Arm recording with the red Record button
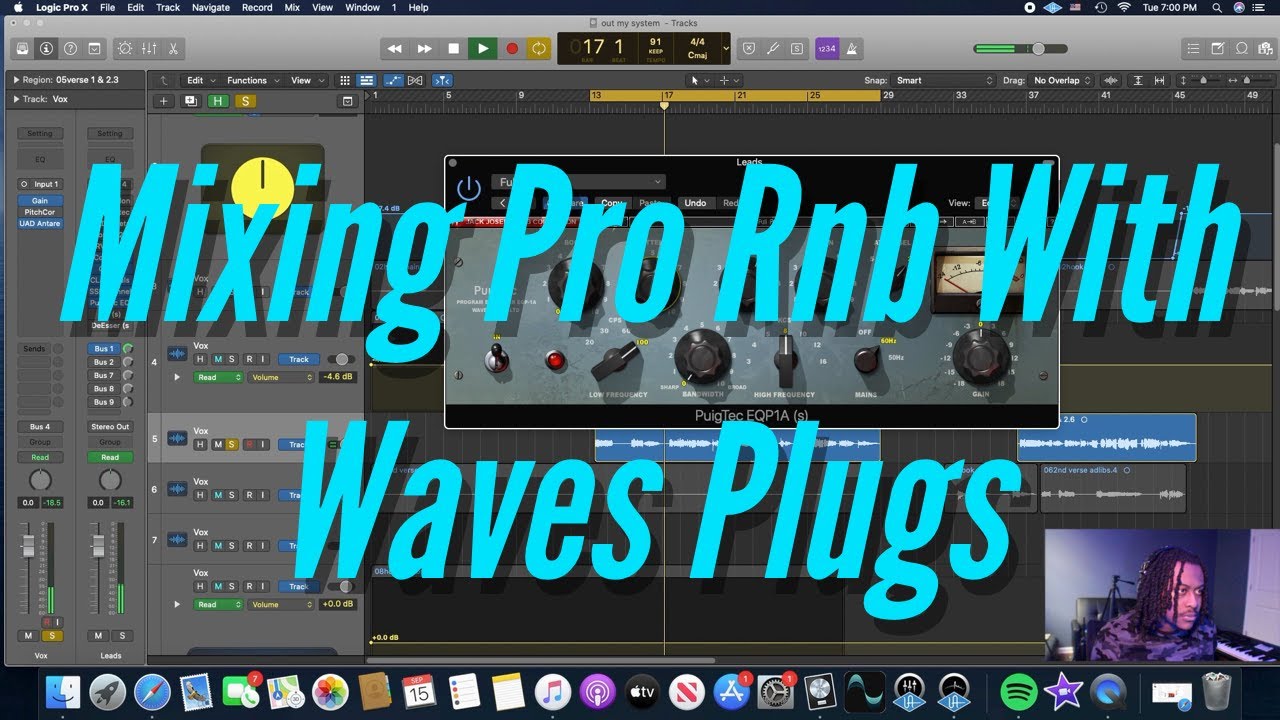The height and width of the screenshot is (720, 1280). 512,48
